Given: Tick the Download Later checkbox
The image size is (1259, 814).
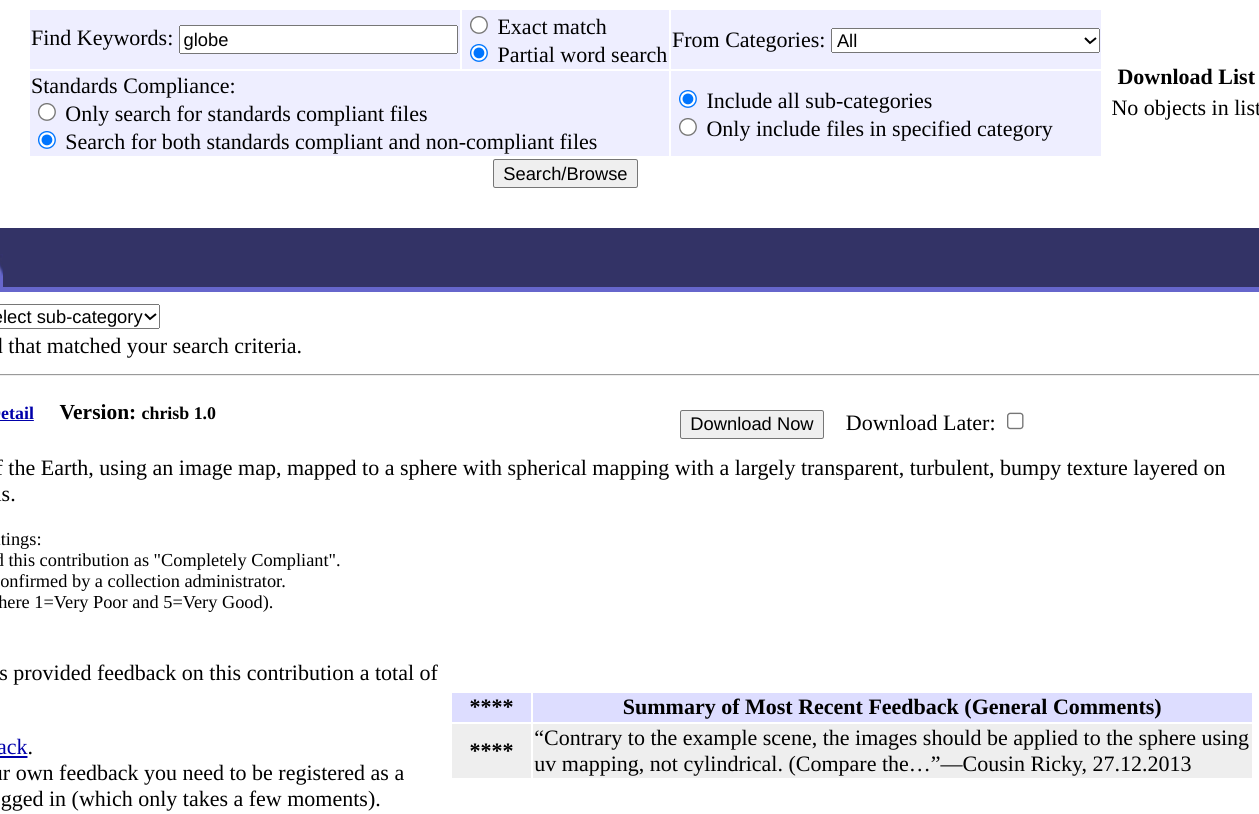Looking at the screenshot, I should [x=1015, y=421].
